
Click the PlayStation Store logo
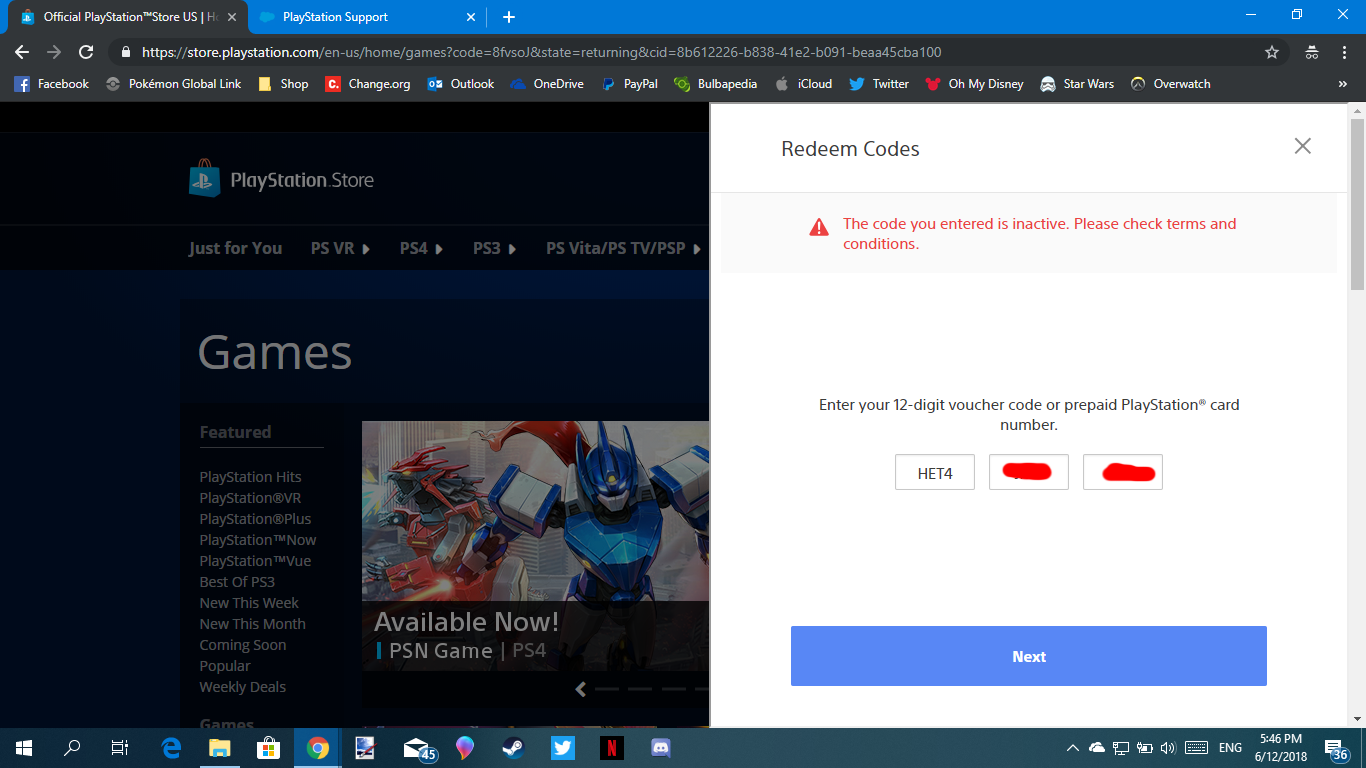(x=281, y=180)
